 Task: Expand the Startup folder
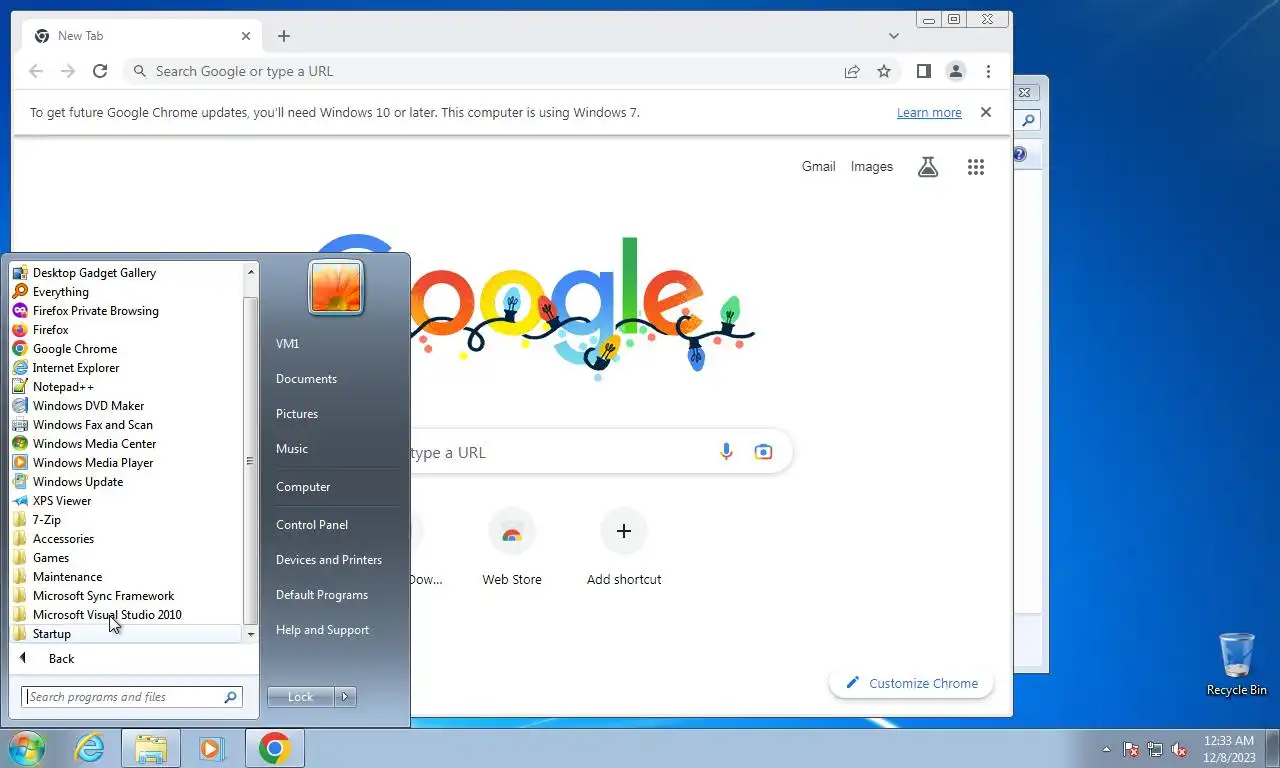coord(127,634)
